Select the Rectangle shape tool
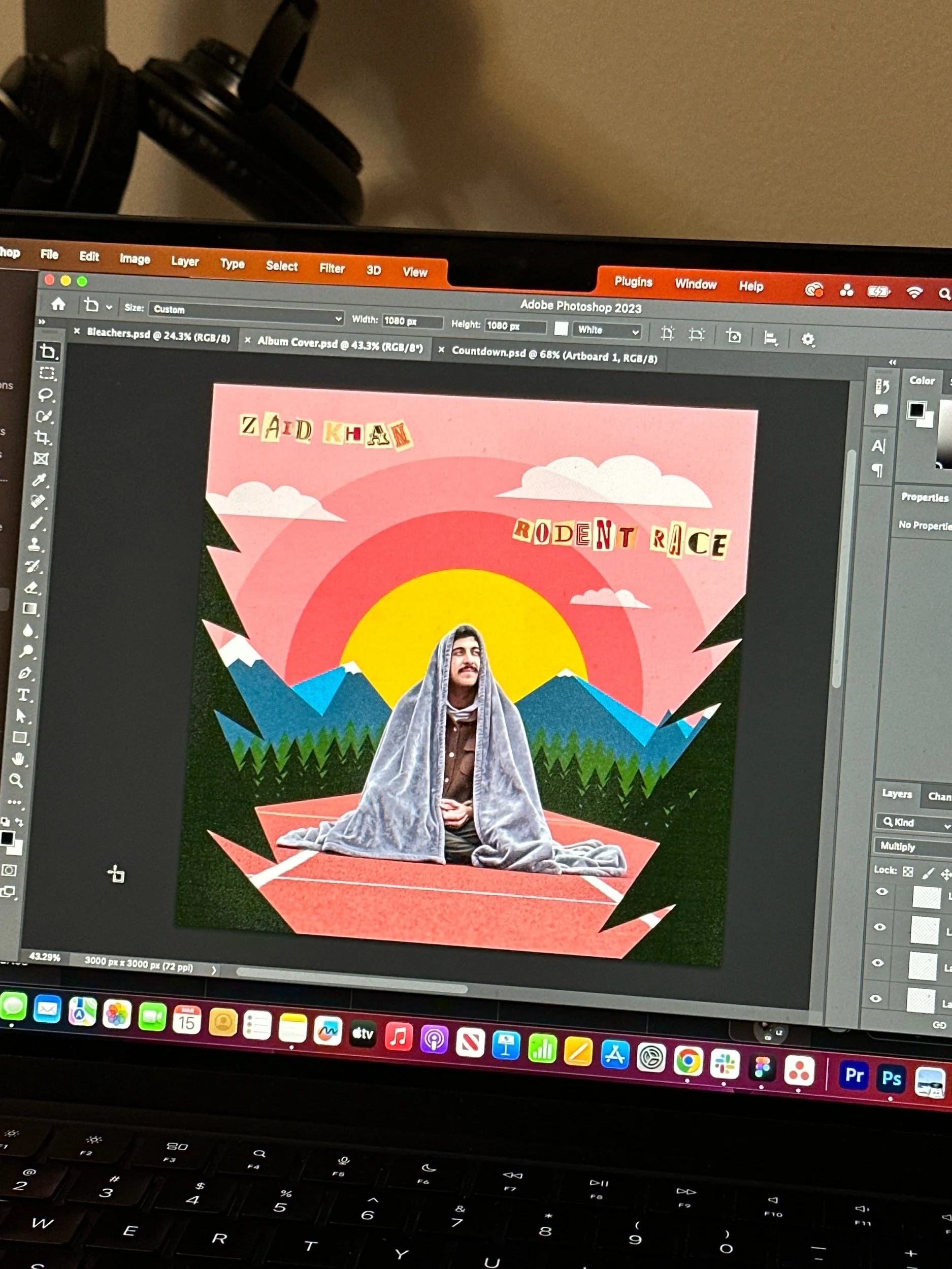Viewport: 952px width, 1269px height. pos(21,738)
